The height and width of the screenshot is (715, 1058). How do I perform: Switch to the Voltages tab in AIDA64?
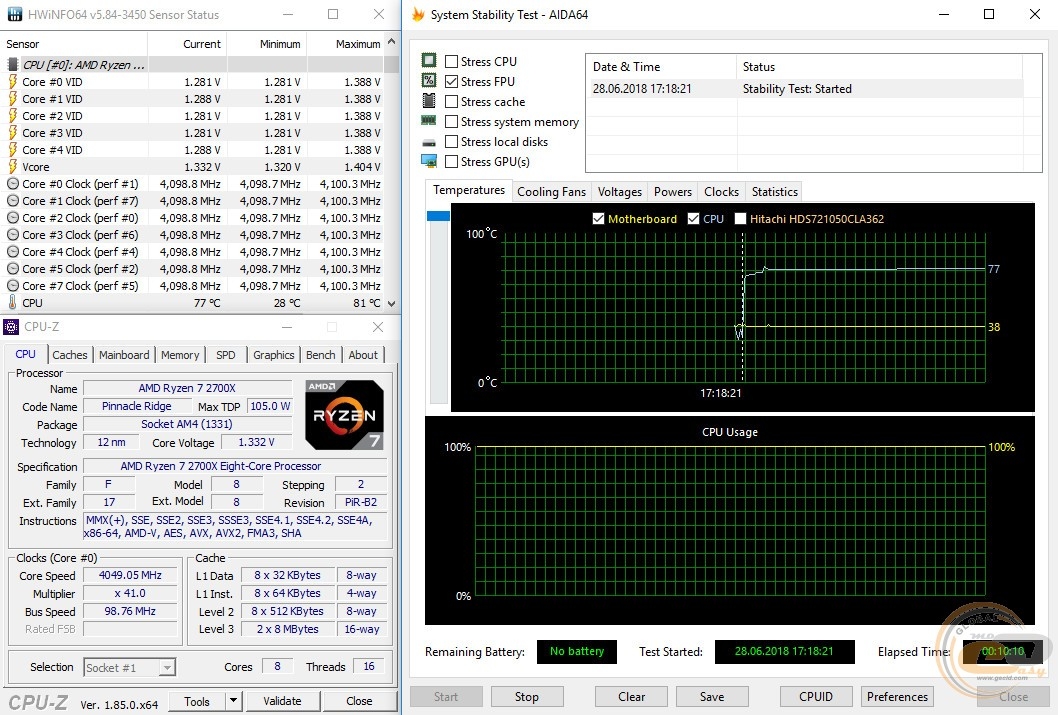619,192
